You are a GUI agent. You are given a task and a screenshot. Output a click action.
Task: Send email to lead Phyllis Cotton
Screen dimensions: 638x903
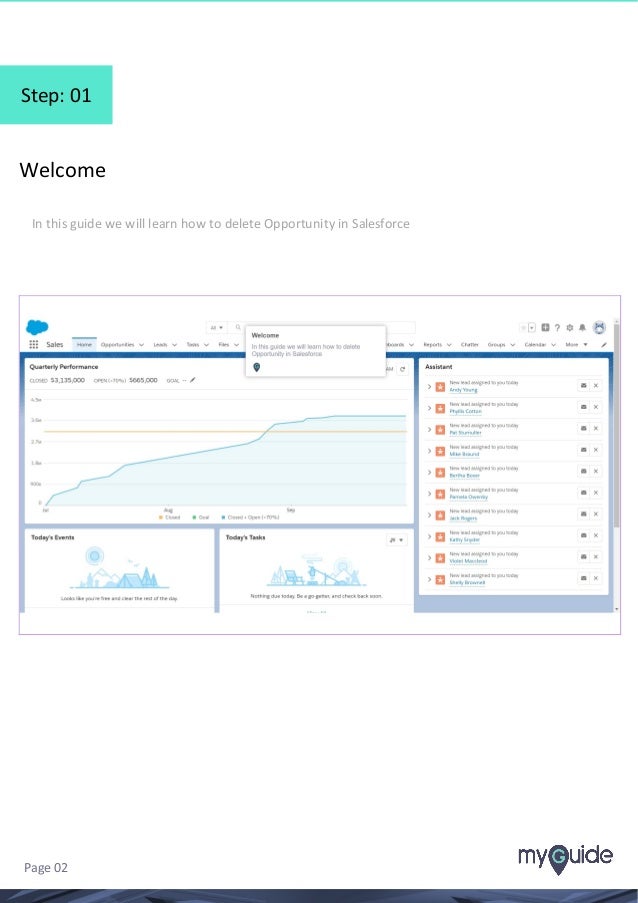[583, 407]
